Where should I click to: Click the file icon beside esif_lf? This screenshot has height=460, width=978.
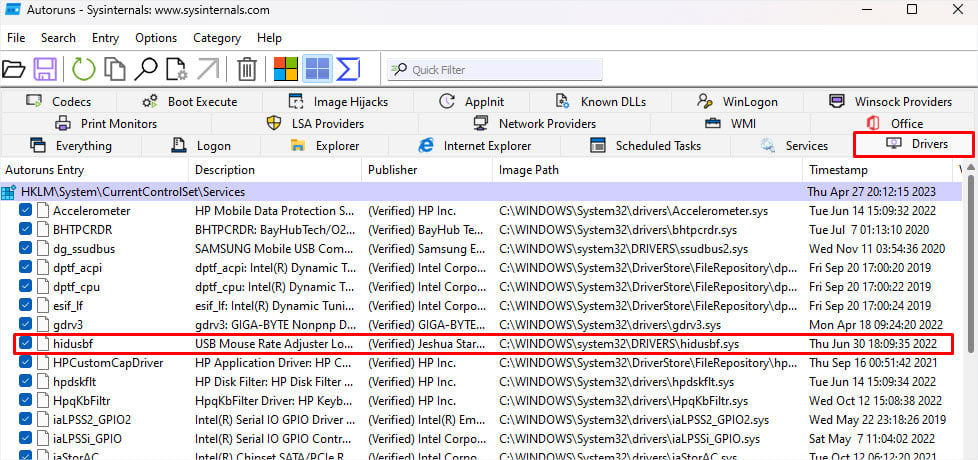(42, 306)
